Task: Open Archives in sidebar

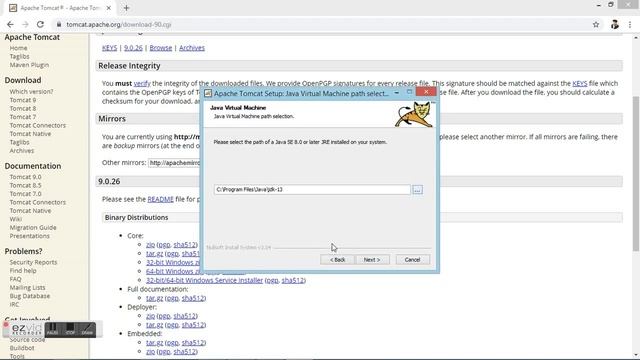Action: pos(22,151)
